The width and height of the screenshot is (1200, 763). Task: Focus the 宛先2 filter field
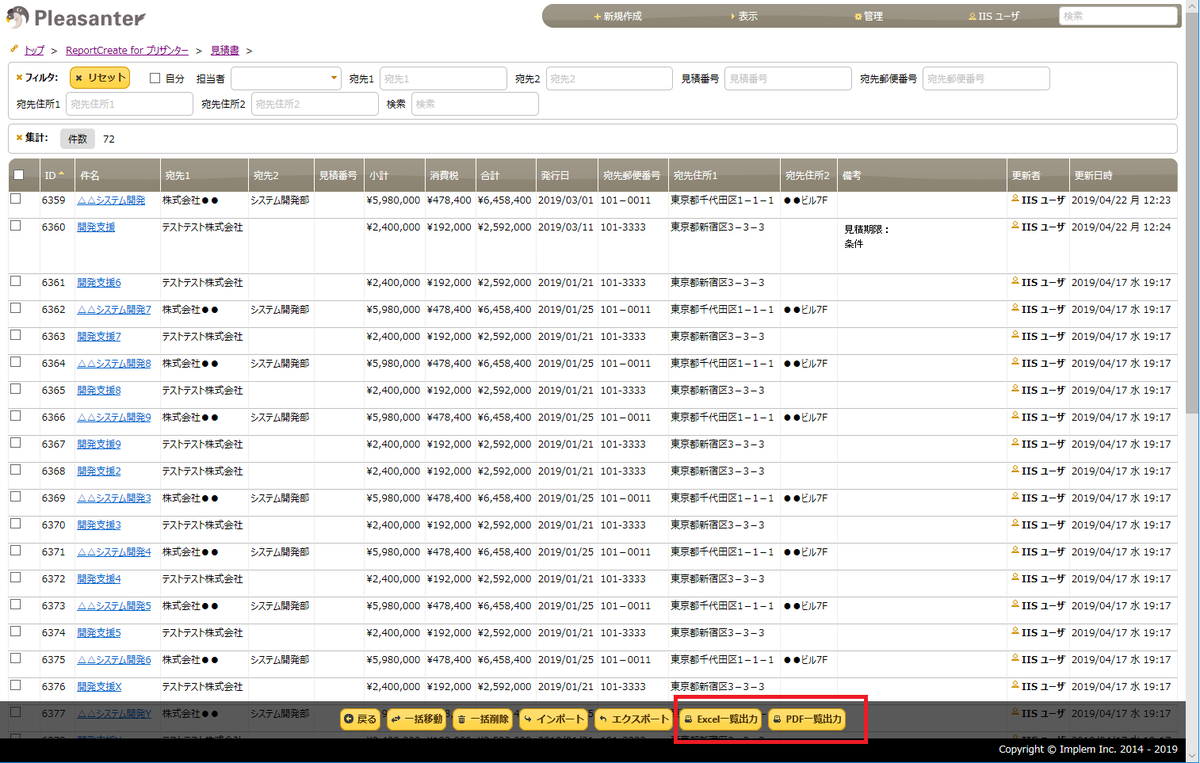click(609, 78)
